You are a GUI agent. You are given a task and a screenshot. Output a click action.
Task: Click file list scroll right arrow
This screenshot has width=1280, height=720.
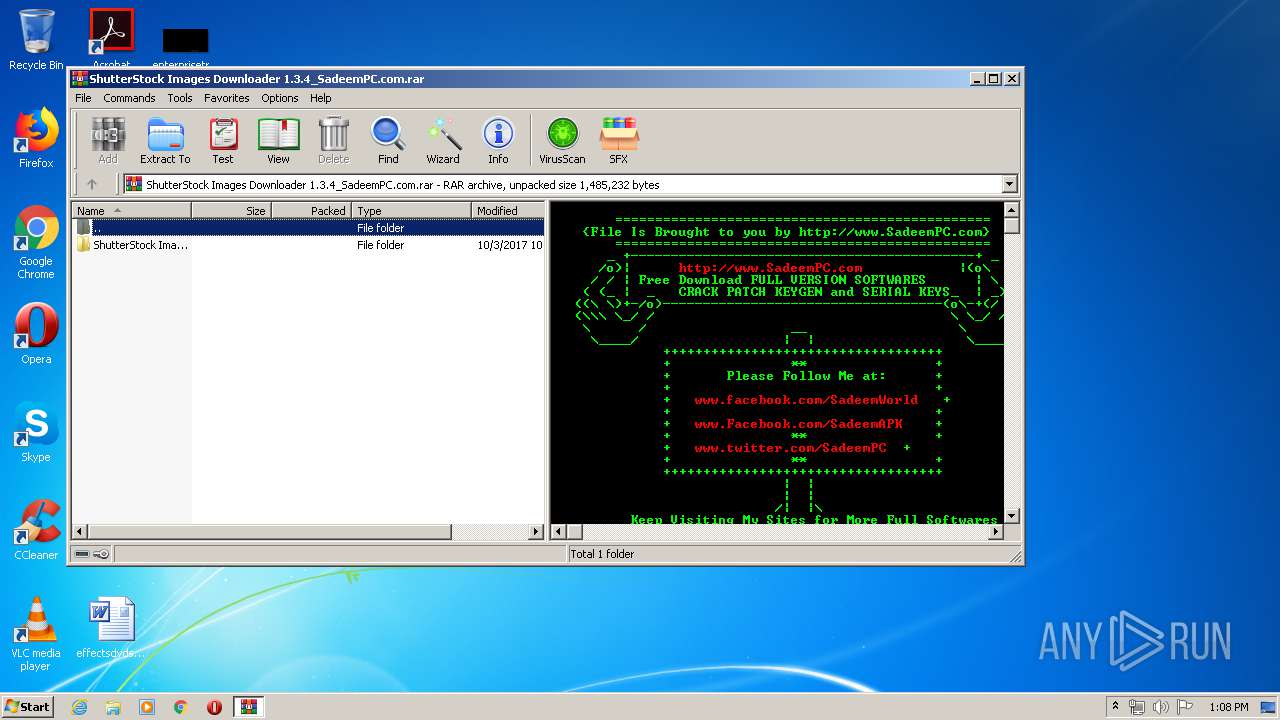point(536,532)
